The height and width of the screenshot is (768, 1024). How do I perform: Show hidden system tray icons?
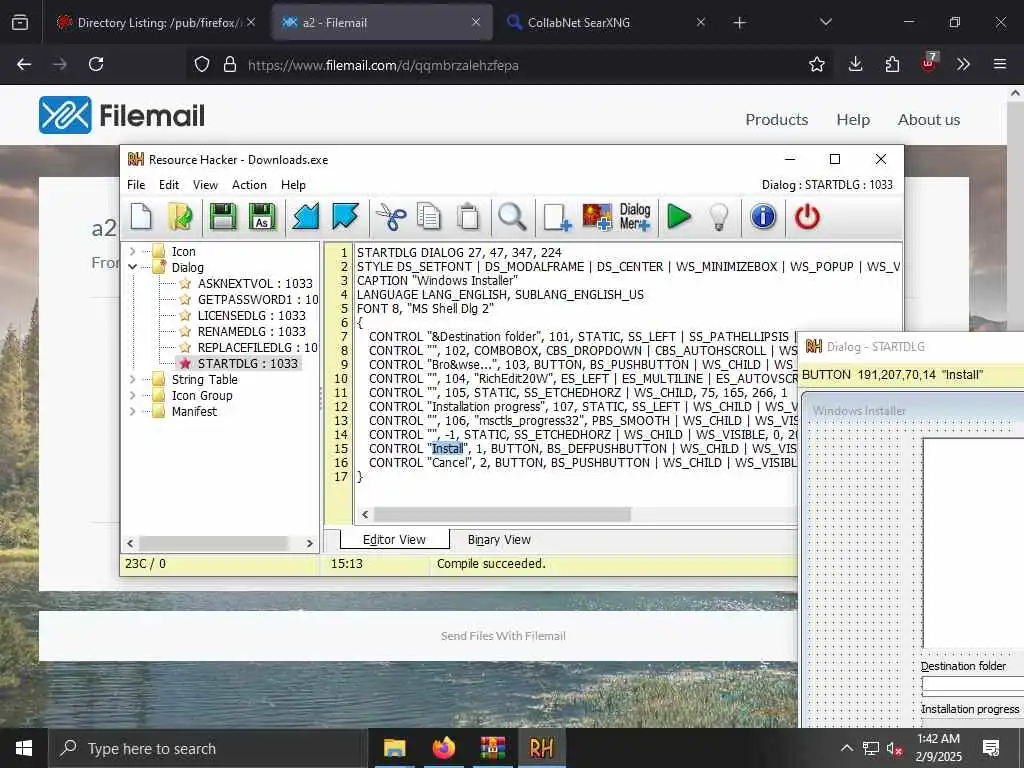point(846,748)
